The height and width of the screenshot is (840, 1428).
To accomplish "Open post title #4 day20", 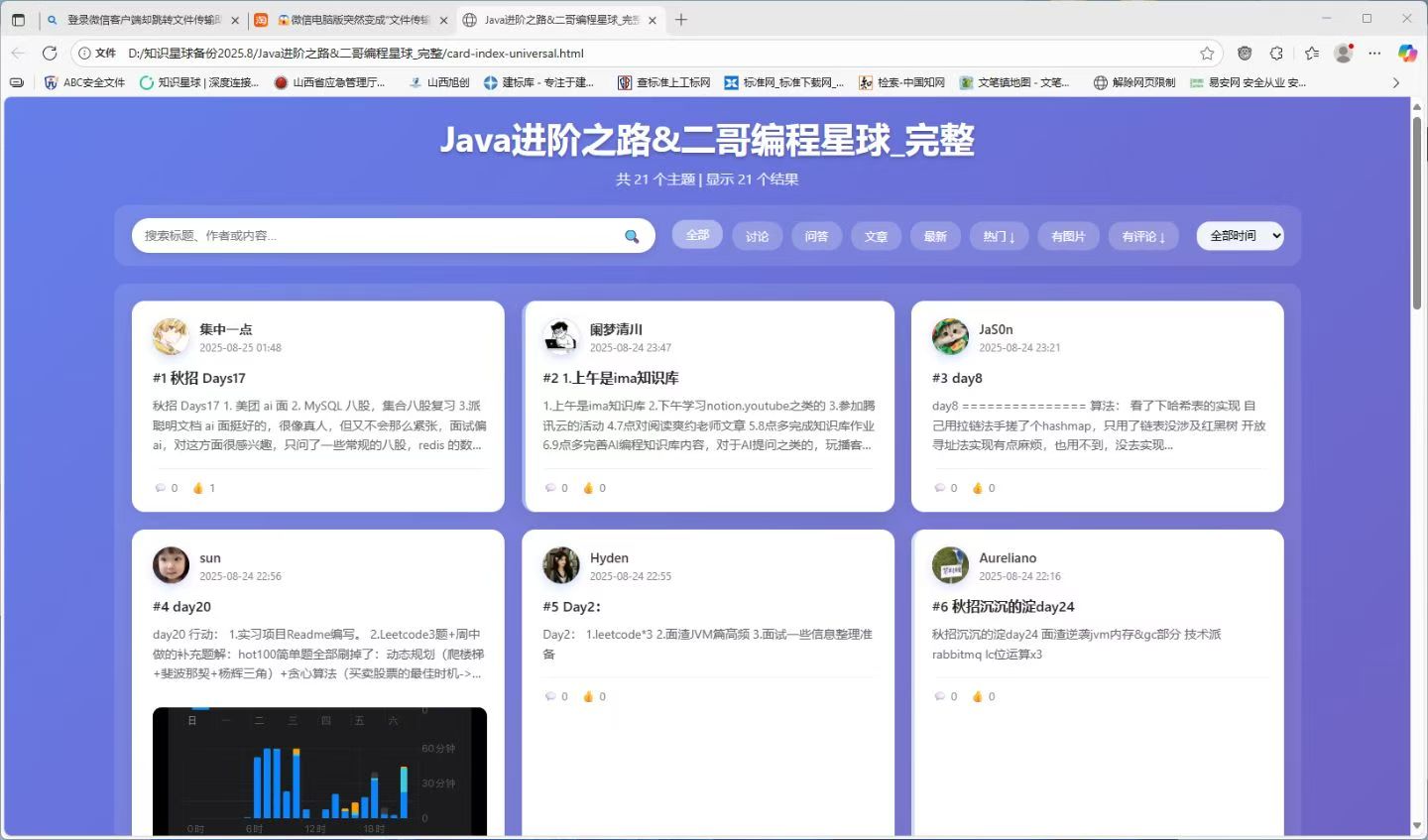I will (181, 607).
